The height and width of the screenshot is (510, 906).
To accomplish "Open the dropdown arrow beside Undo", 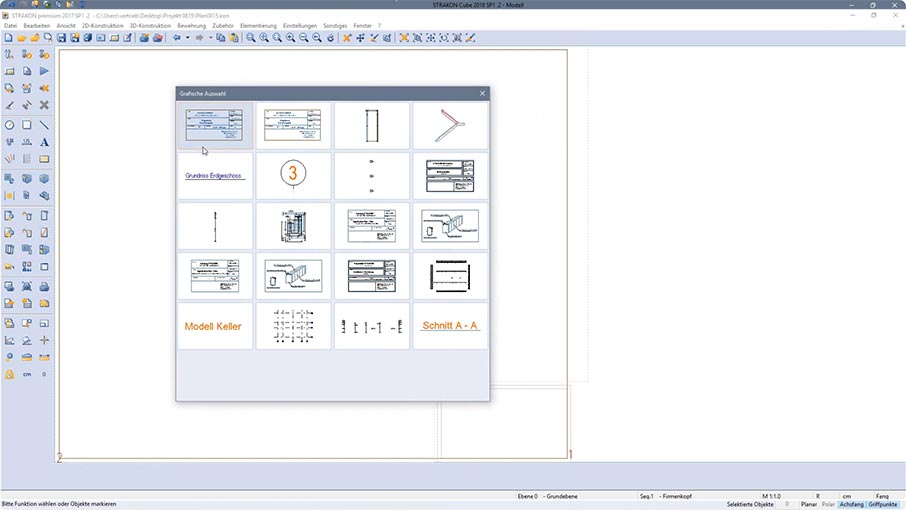I will pos(187,38).
